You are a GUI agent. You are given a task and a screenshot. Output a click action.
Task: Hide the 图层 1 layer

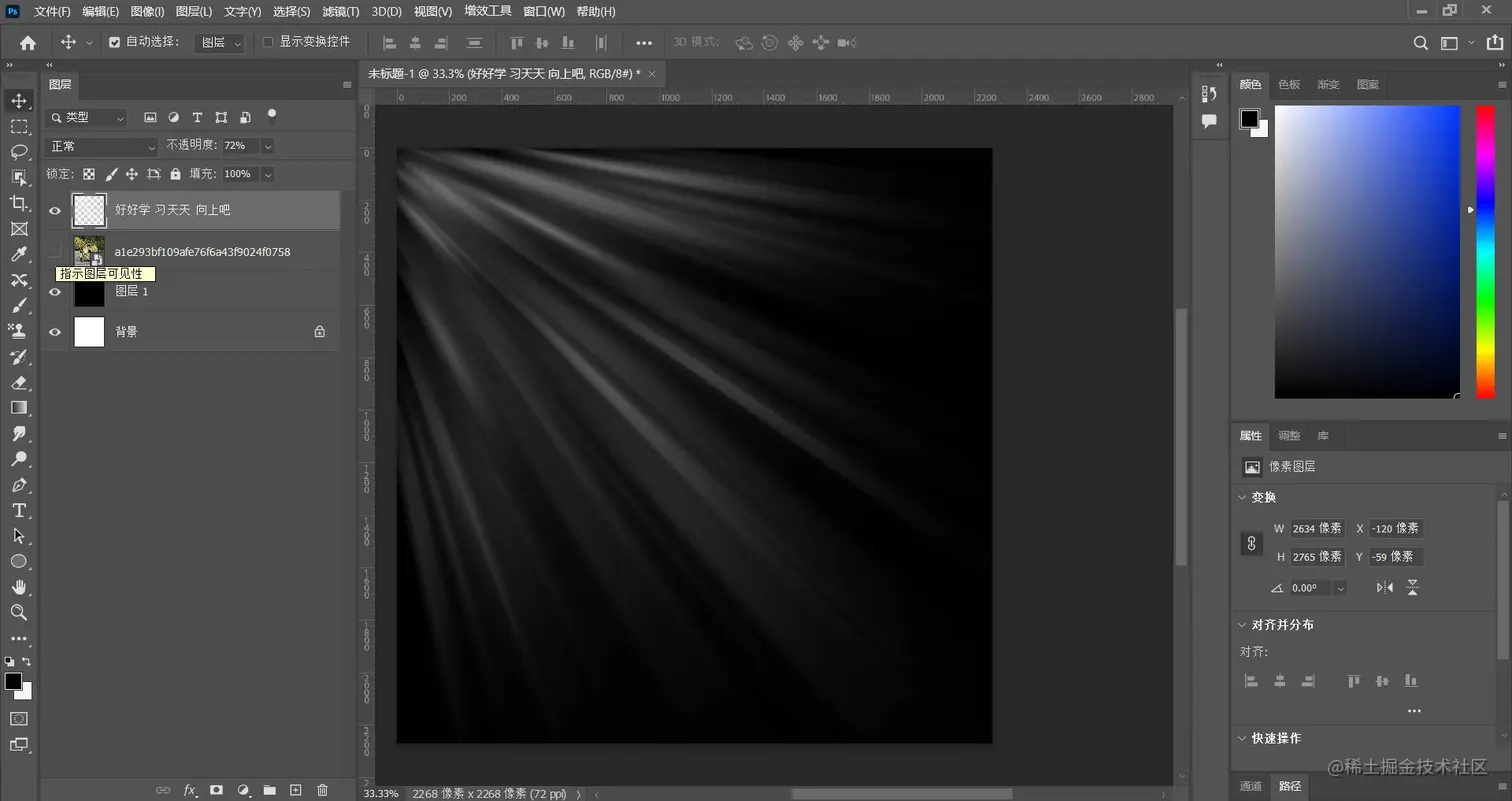pos(55,292)
